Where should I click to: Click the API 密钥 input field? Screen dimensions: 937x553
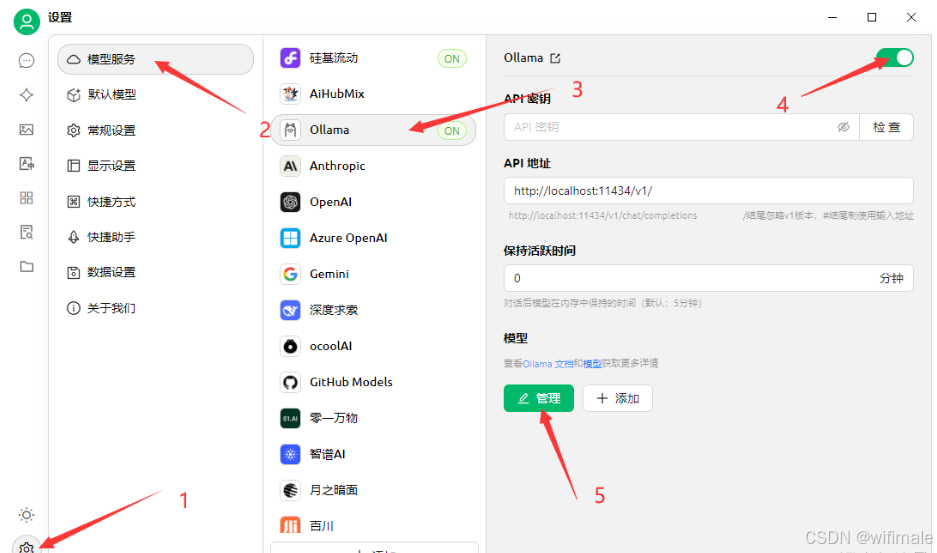coord(682,127)
